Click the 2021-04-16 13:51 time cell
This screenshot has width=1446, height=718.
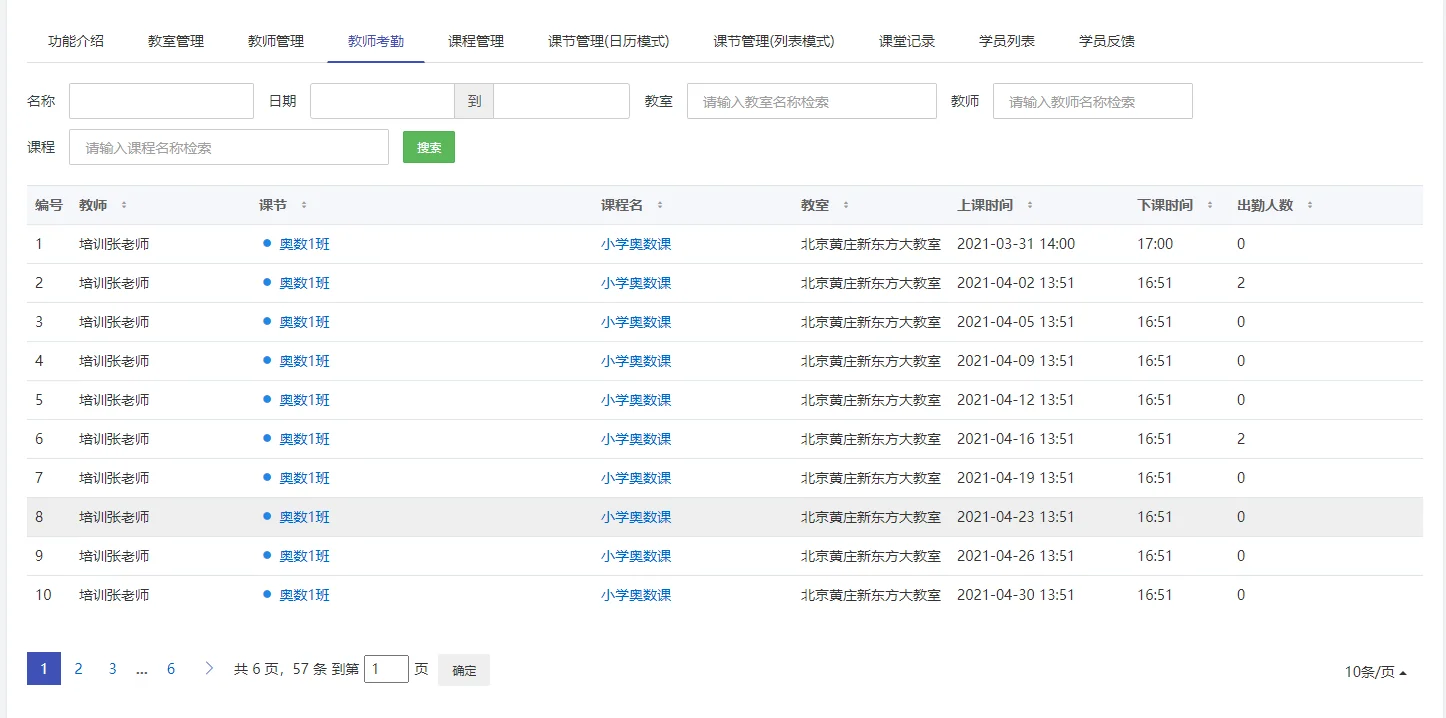(1016, 439)
